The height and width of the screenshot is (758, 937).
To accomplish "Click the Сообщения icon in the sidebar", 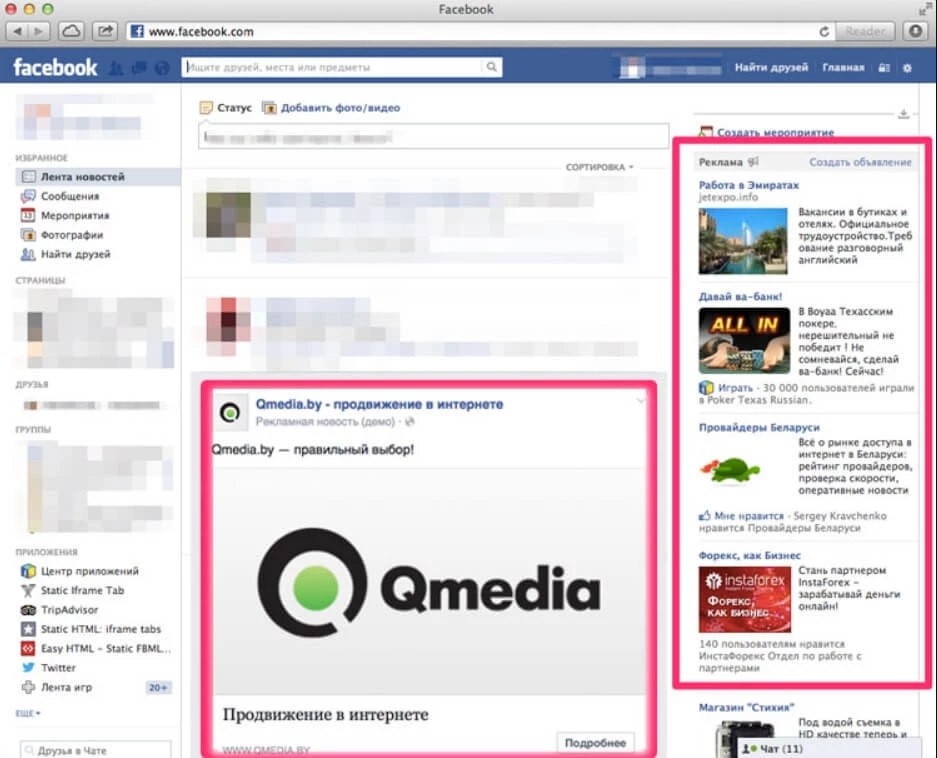I will point(28,196).
